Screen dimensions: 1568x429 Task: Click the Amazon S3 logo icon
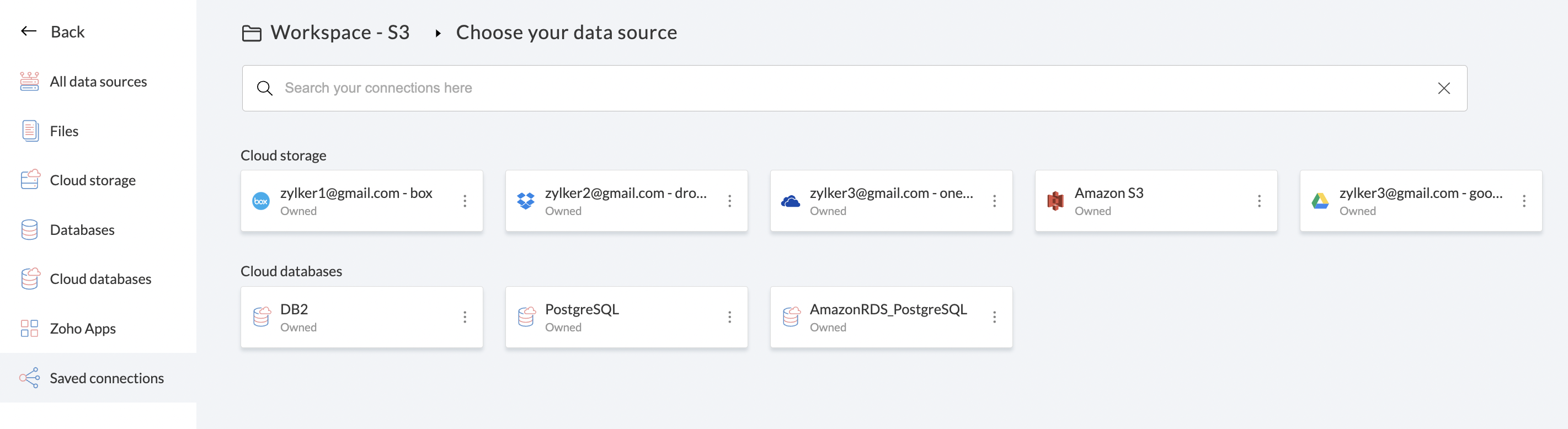[x=1055, y=201]
